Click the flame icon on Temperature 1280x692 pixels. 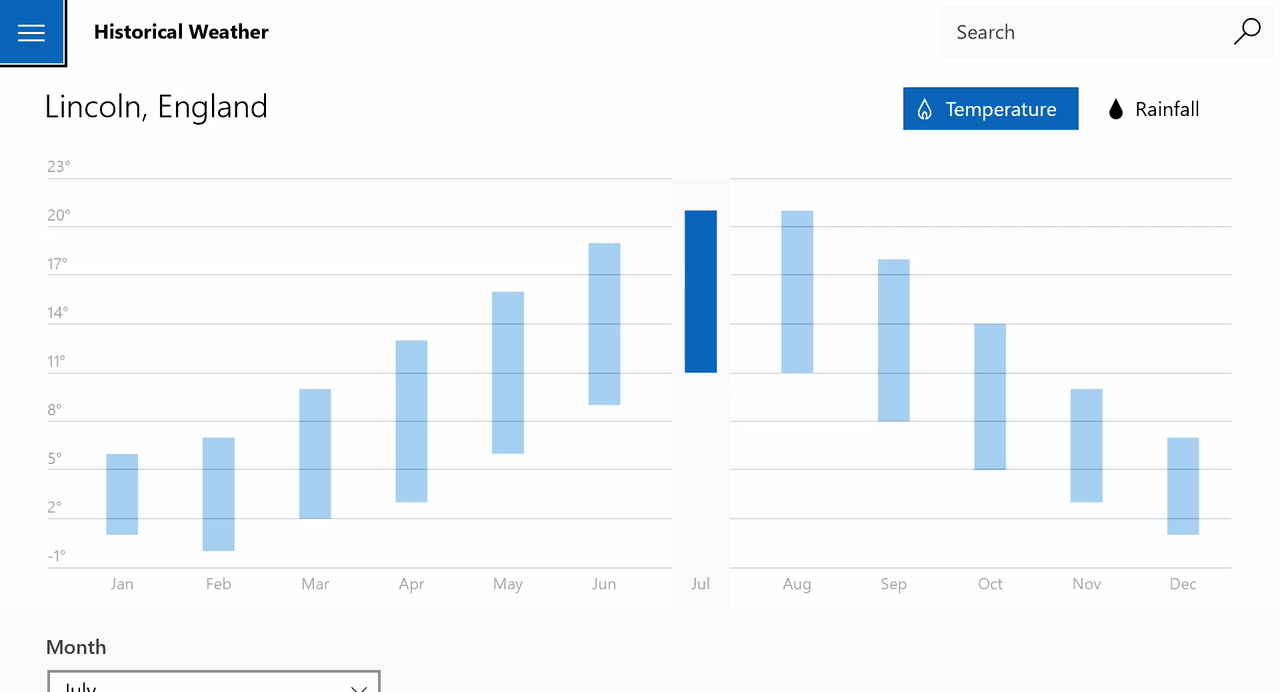tap(925, 109)
